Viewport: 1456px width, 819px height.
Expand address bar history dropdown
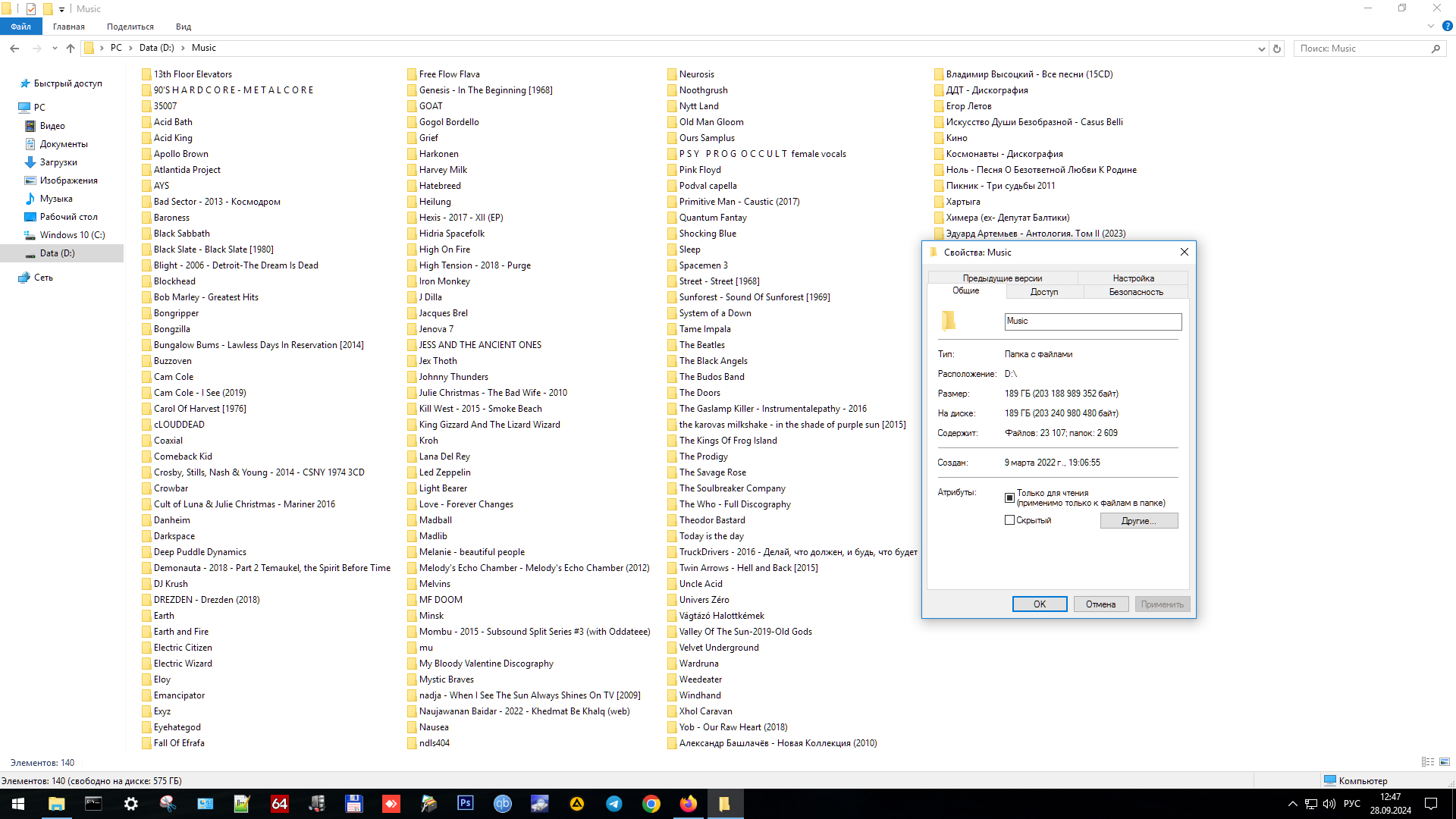[x=1261, y=49]
